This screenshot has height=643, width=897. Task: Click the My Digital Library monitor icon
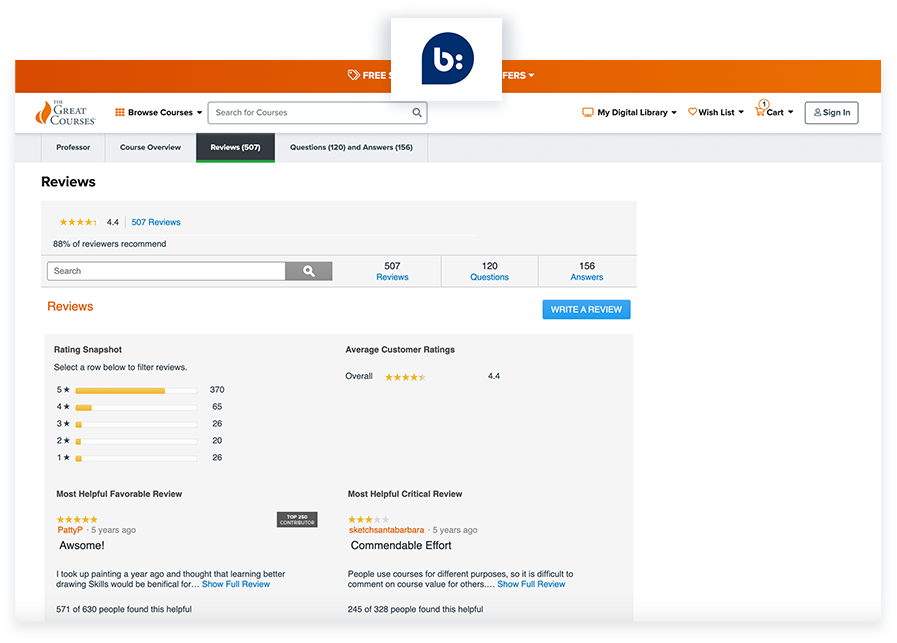pos(588,113)
